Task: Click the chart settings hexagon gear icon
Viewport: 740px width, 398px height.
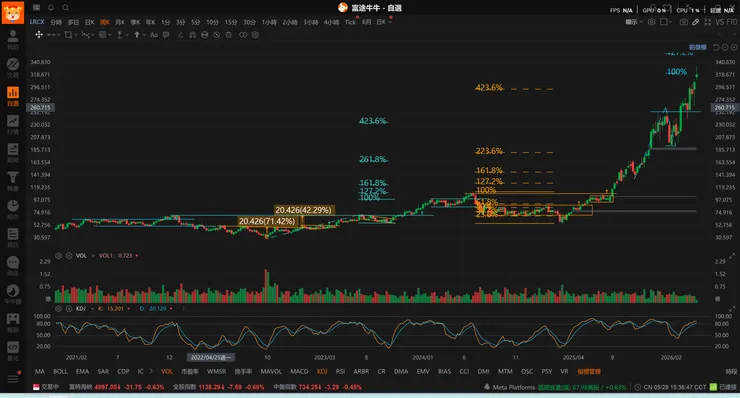Action: [x=651, y=22]
